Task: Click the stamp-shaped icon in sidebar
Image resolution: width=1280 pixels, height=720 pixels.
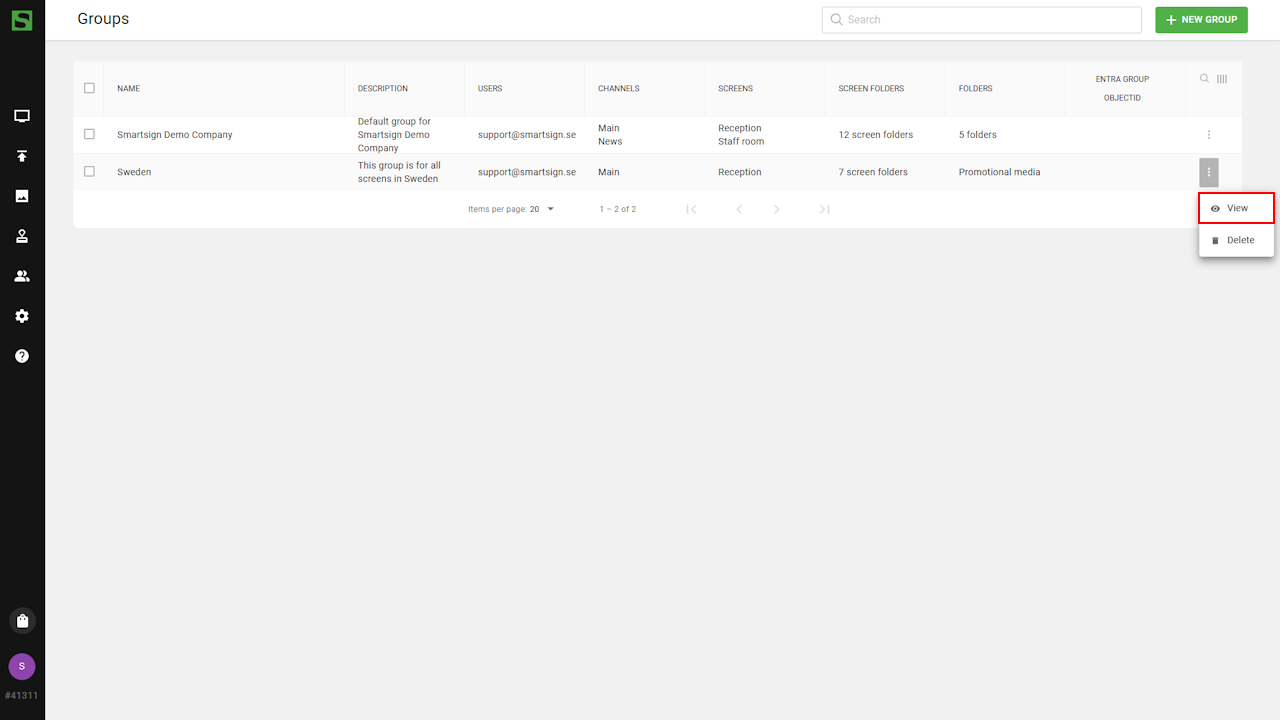Action: pyautogui.click(x=22, y=236)
